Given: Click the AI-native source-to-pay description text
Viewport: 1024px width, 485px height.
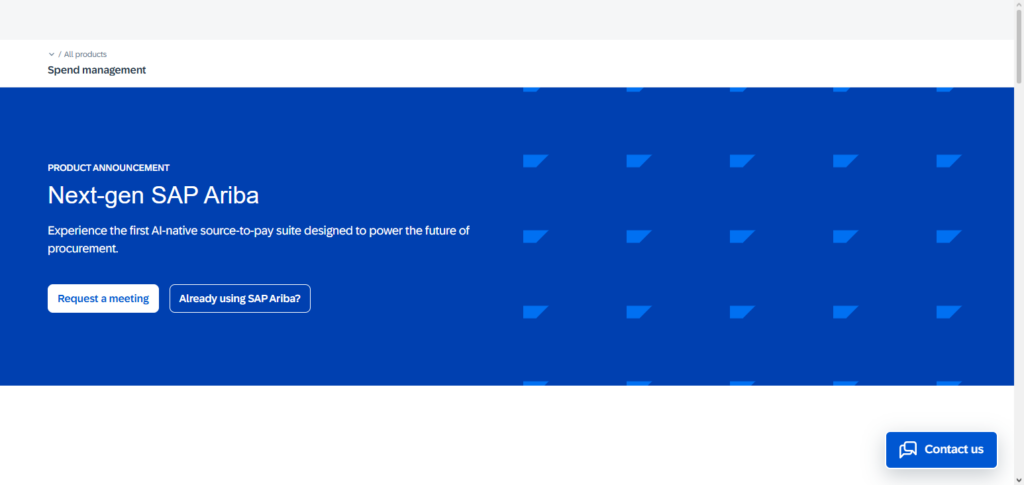Looking at the screenshot, I should tap(259, 240).
